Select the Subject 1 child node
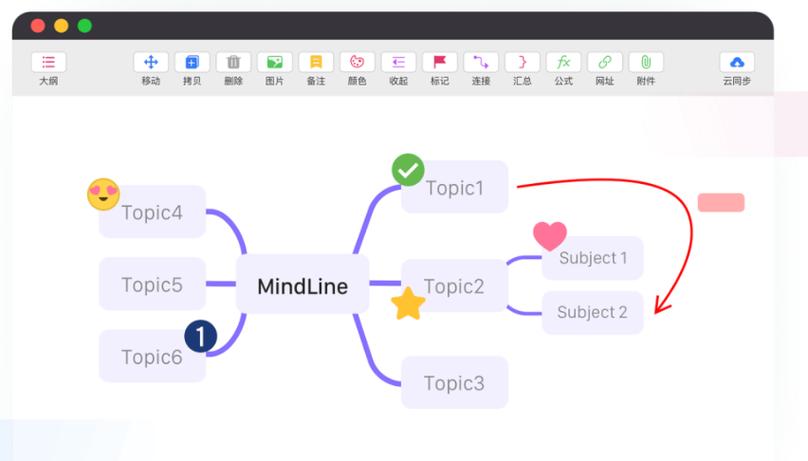This screenshot has width=808, height=461. (593, 258)
